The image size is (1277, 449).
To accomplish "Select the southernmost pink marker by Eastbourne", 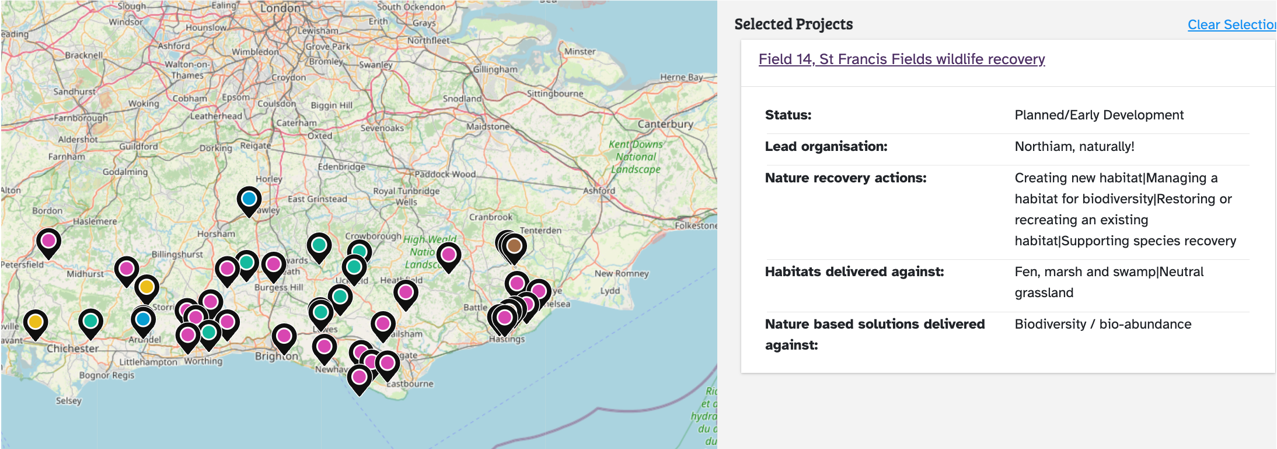I will (x=359, y=378).
